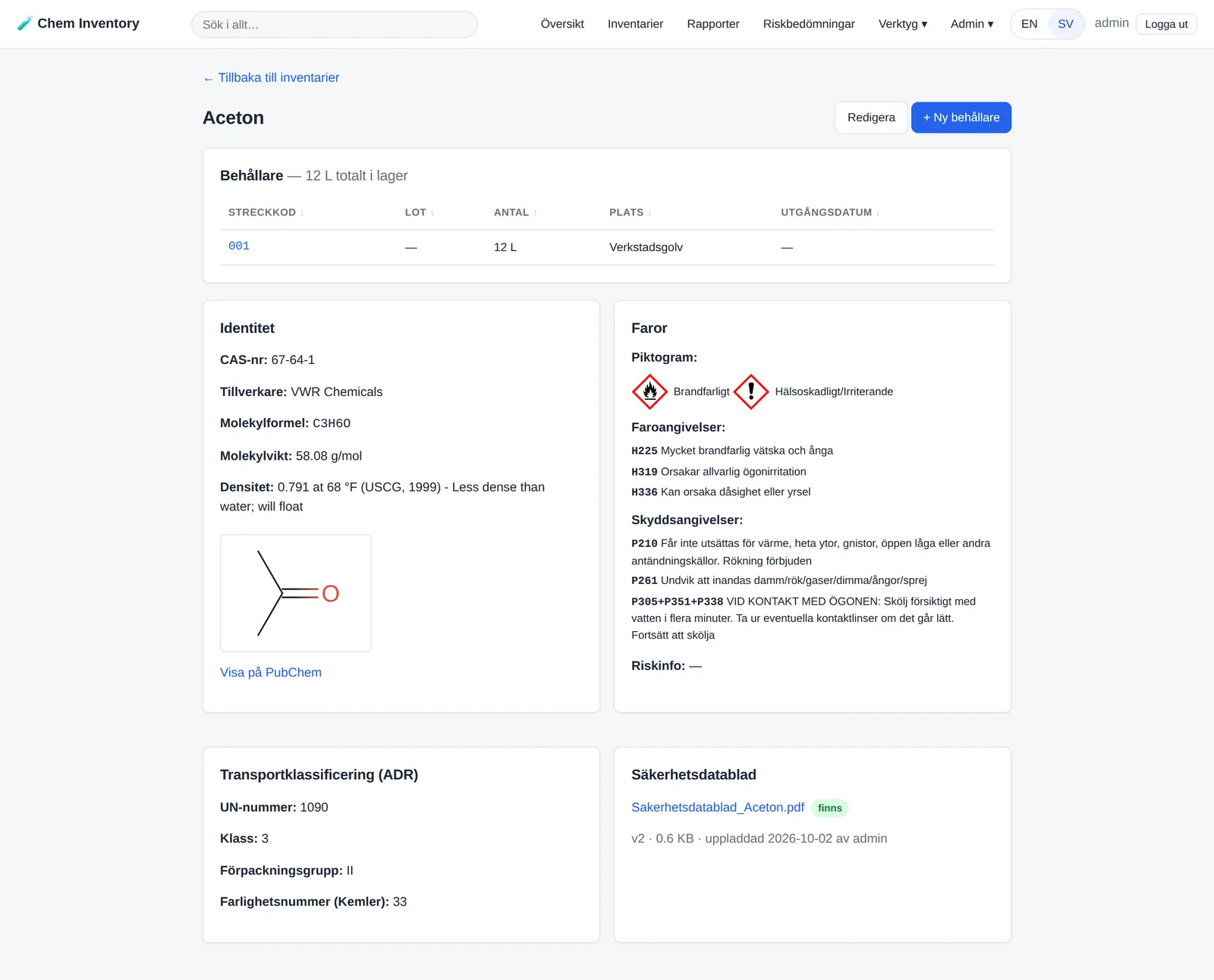Go to Inventarier in the navigation

pos(635,24)
